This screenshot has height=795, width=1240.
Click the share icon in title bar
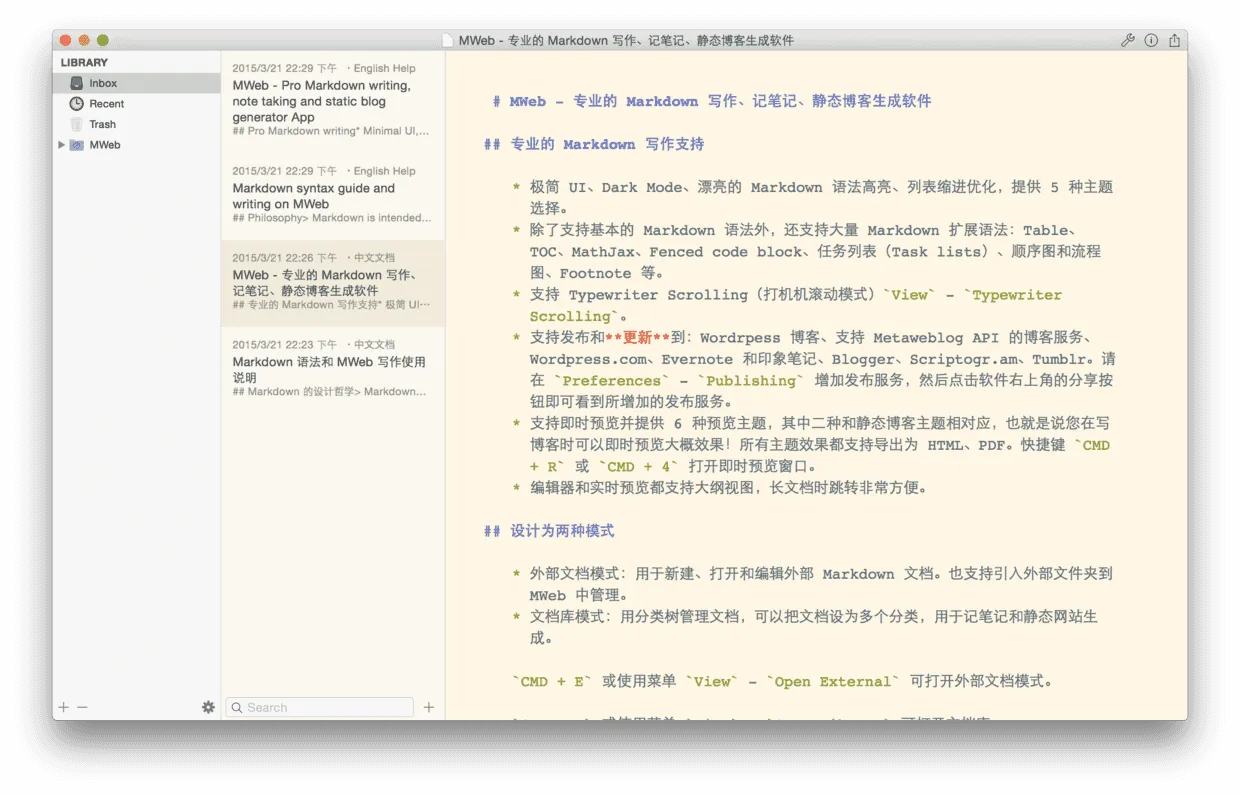pos(1175,41)
